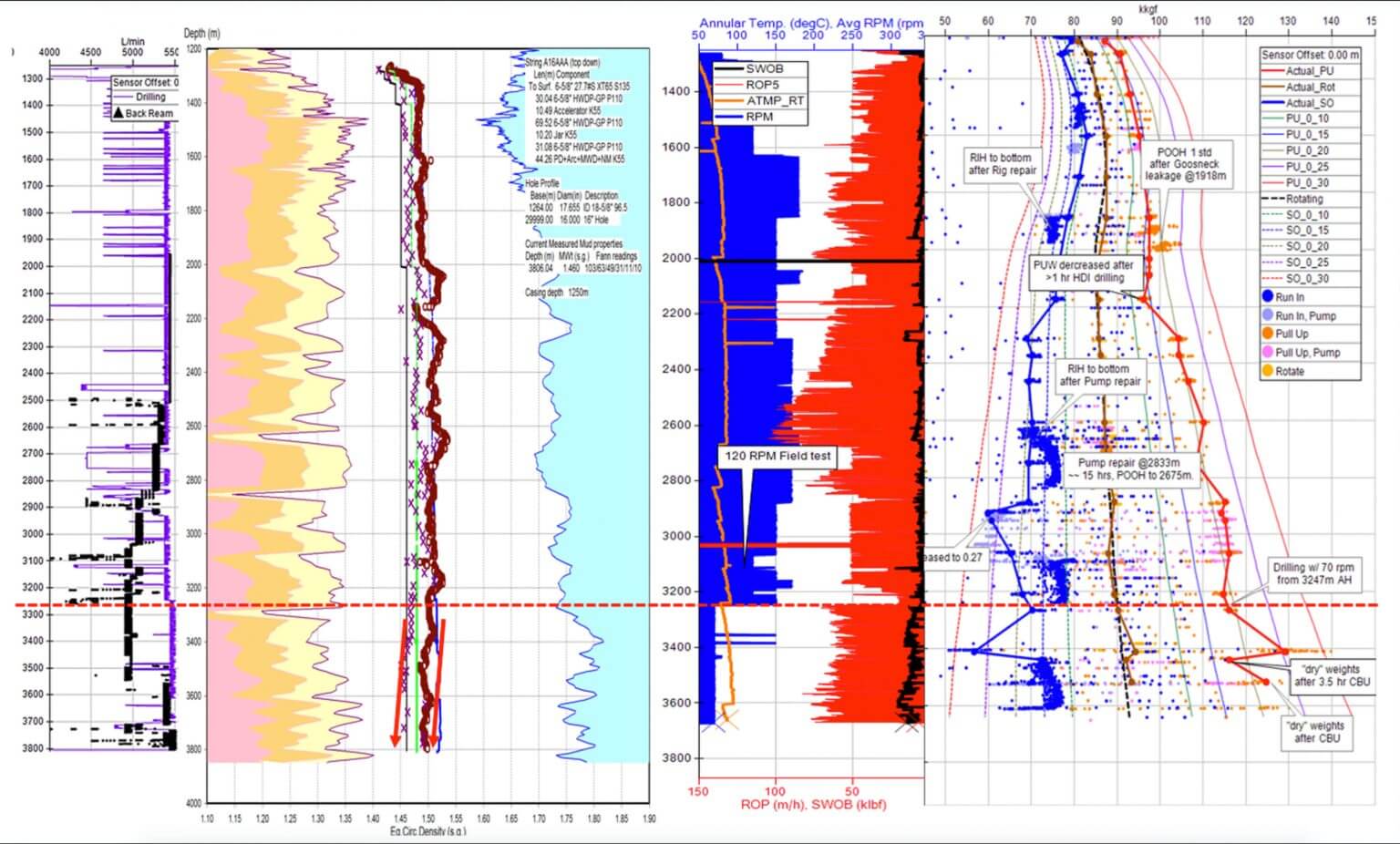The image size is (1400, 844).
Task: Click the '44.26 PD+Arc+MWD+NM K55' component line
Action: point(580,159)
